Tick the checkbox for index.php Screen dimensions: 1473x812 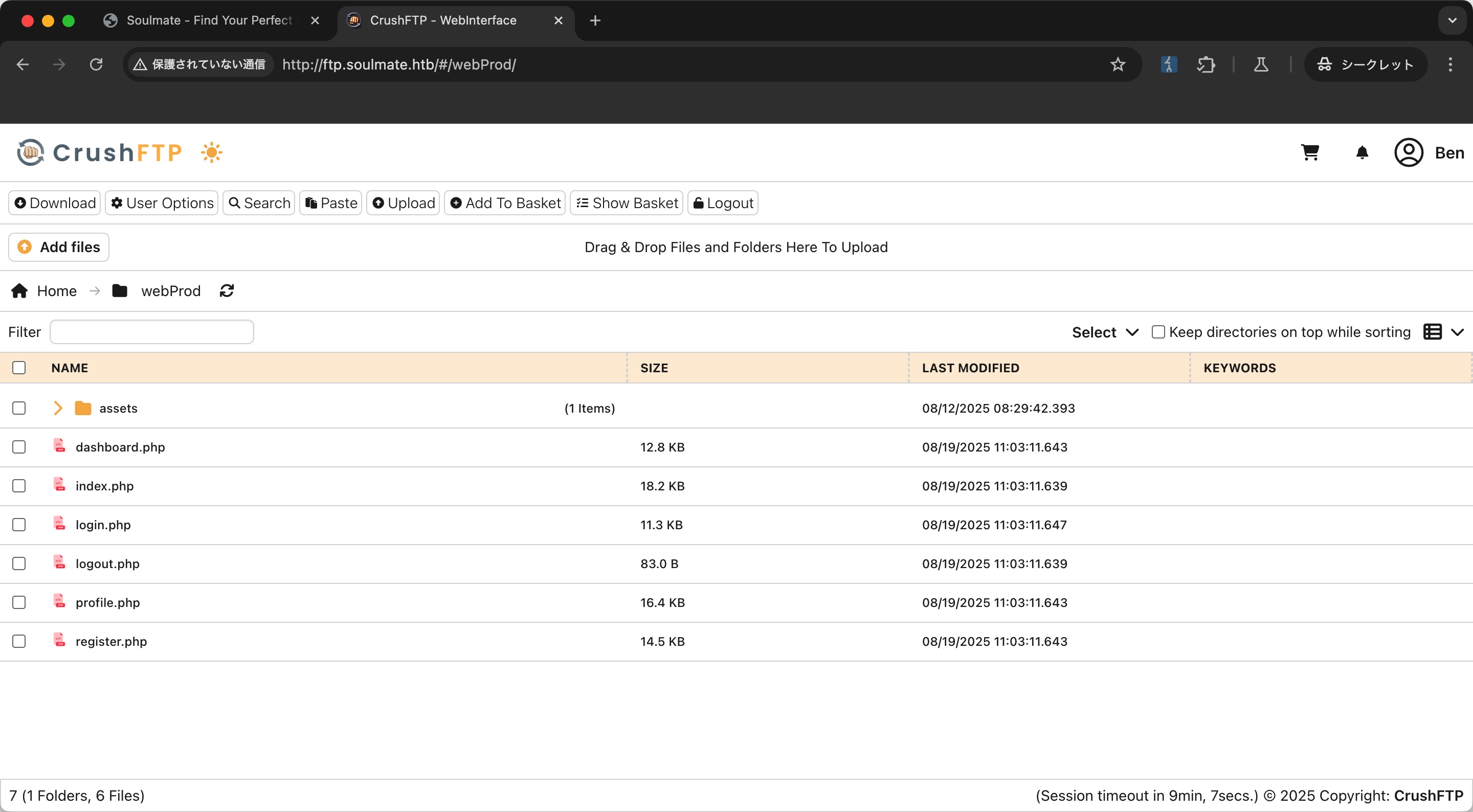tap(19, 485)
